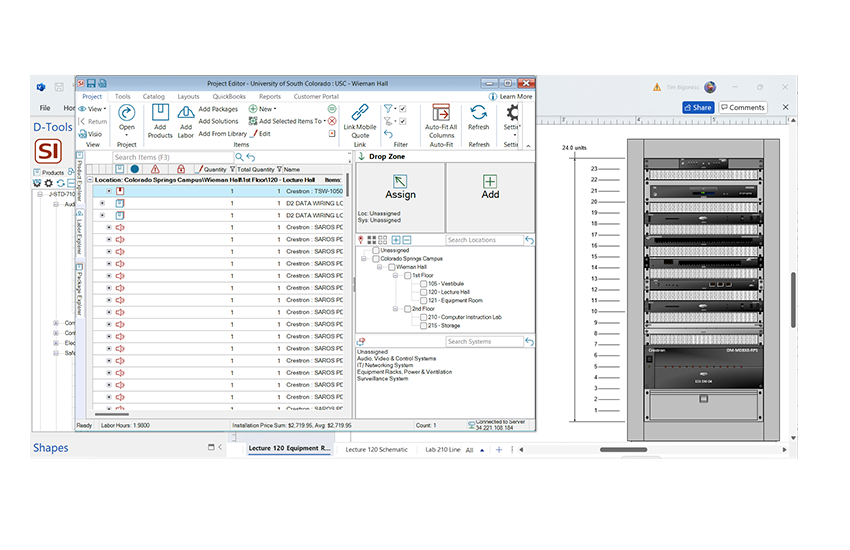Click the warning triangle column header icon
The image size is (850, 550).
(156, 169)
